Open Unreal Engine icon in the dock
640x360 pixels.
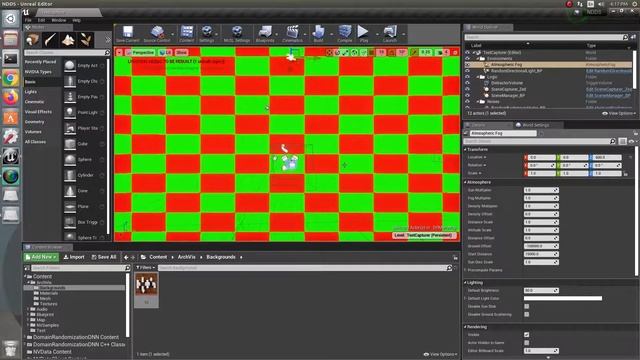pos(11,156)
